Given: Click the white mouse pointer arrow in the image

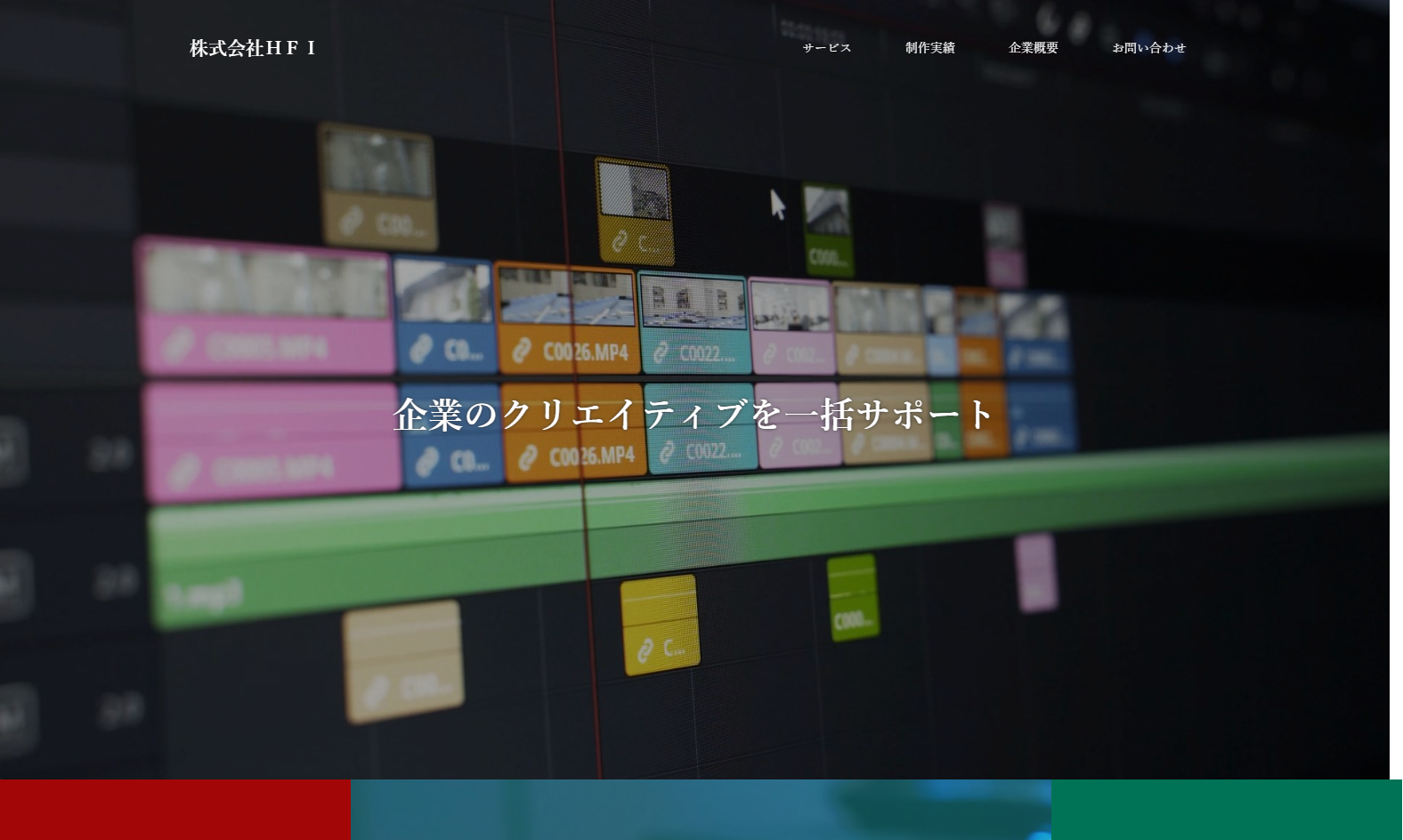Looking at the screenshot, I should tap(777, 203).
